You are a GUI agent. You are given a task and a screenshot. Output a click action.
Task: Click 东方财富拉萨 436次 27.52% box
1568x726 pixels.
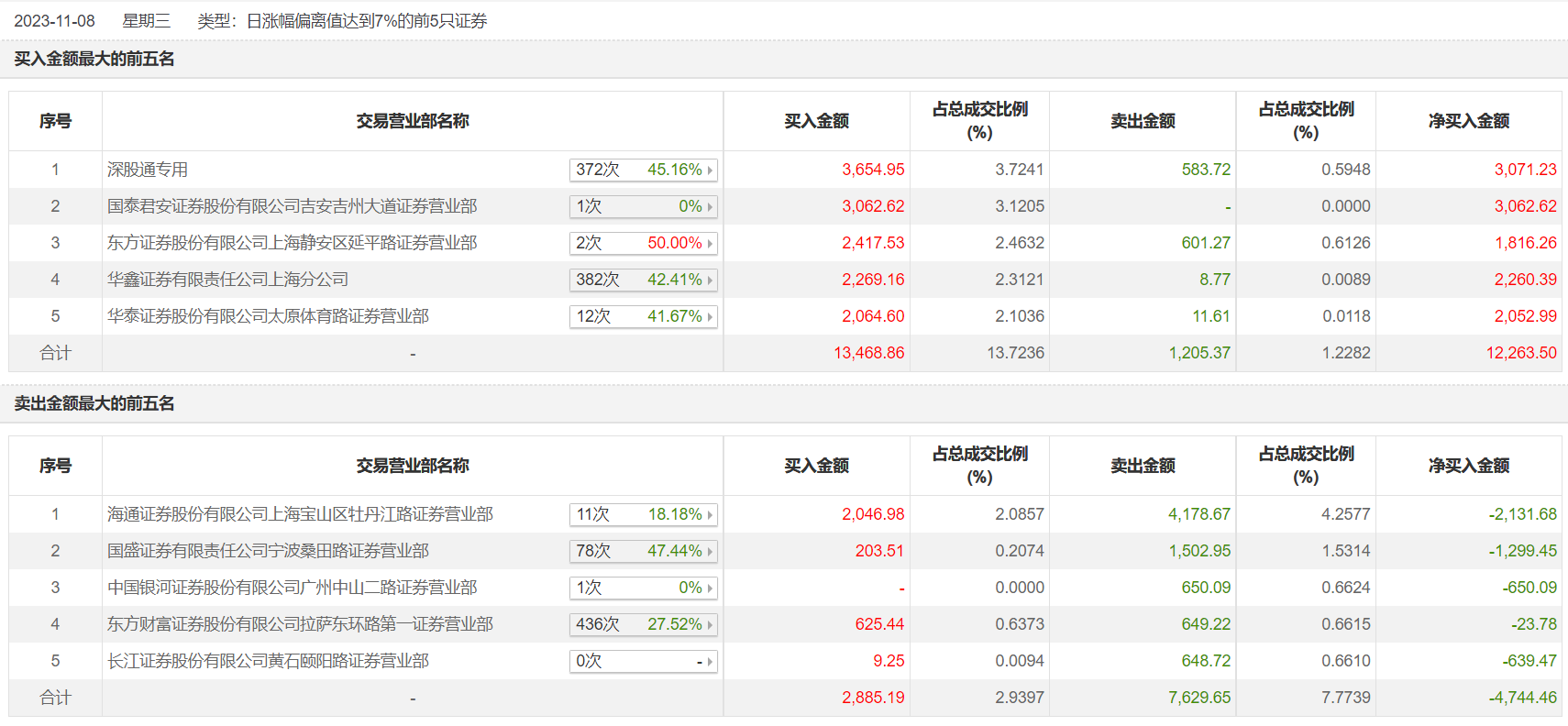[643, 624]
